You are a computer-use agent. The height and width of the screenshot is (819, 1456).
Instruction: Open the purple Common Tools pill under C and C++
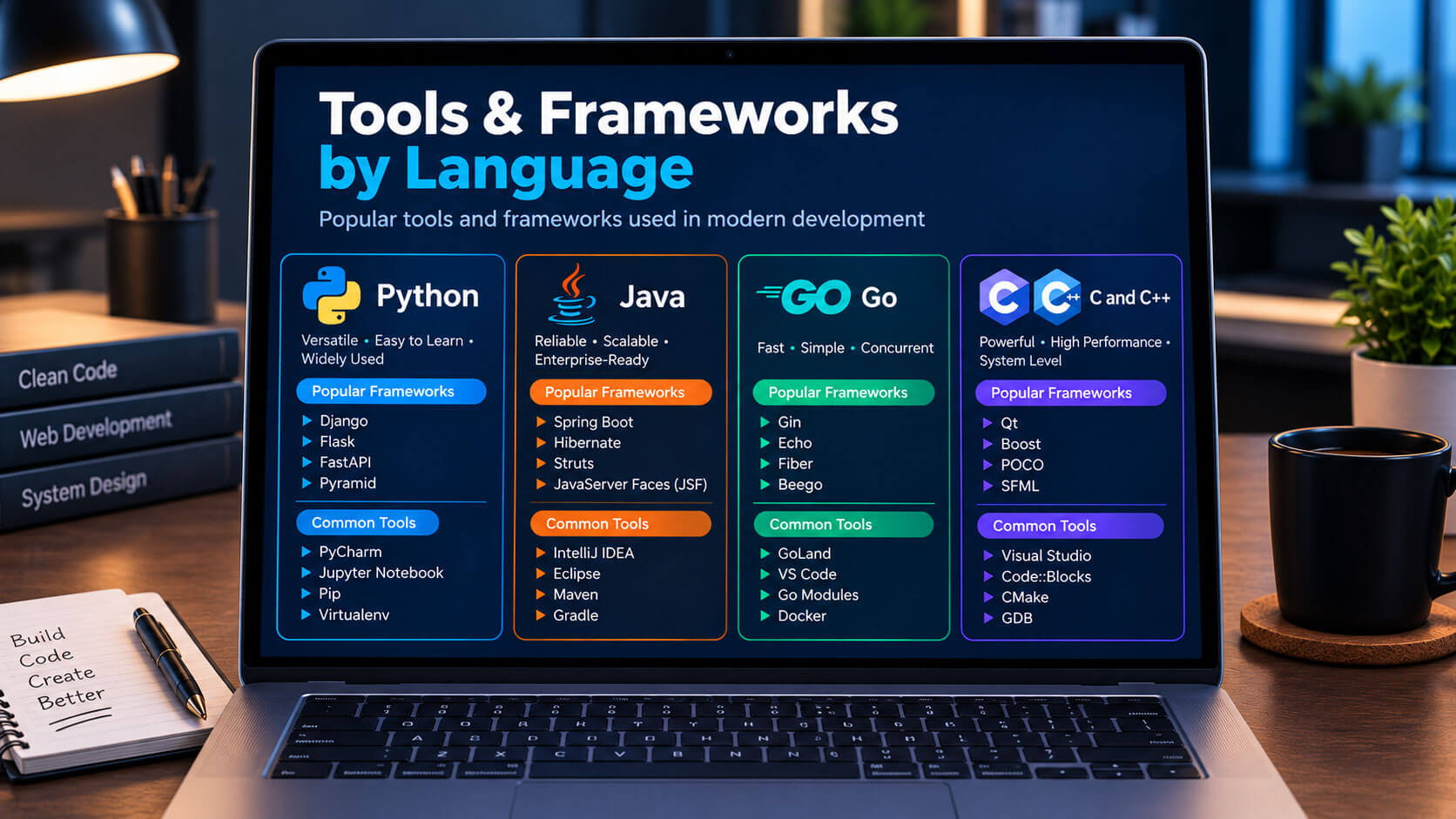[x=1070, y=526]
